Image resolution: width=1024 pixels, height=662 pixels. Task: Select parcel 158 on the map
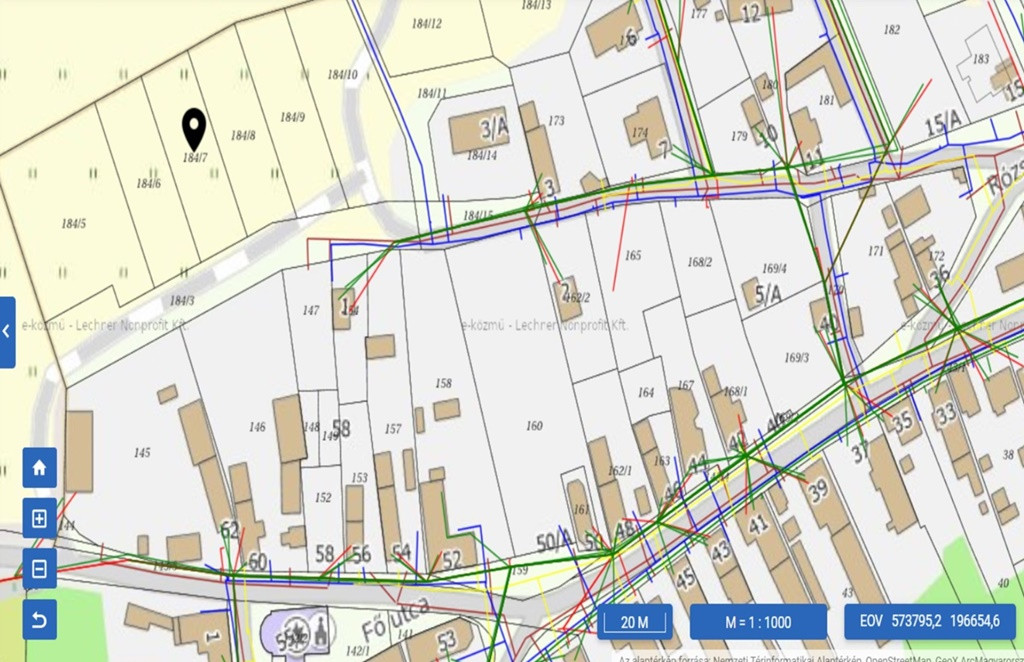(443, 383)
